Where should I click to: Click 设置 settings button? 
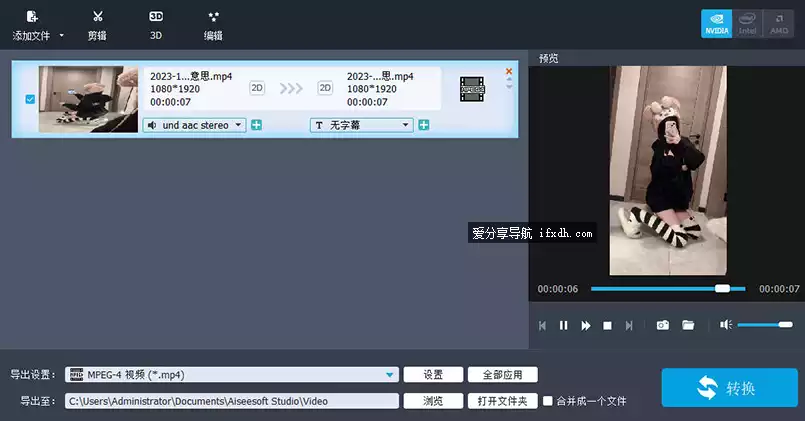tap(433, 375)
